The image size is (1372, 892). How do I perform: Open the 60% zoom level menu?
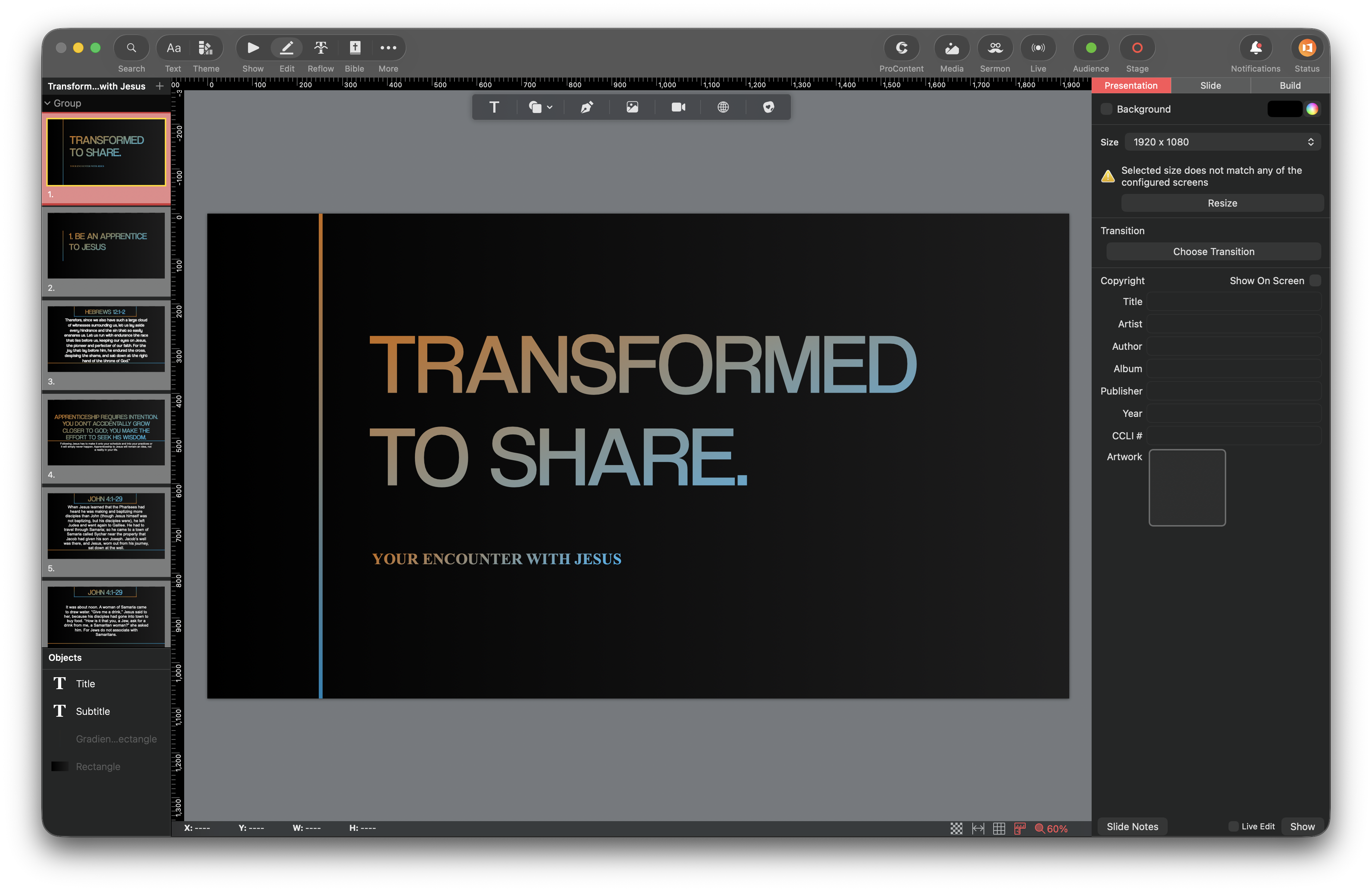click(1051, 828)
